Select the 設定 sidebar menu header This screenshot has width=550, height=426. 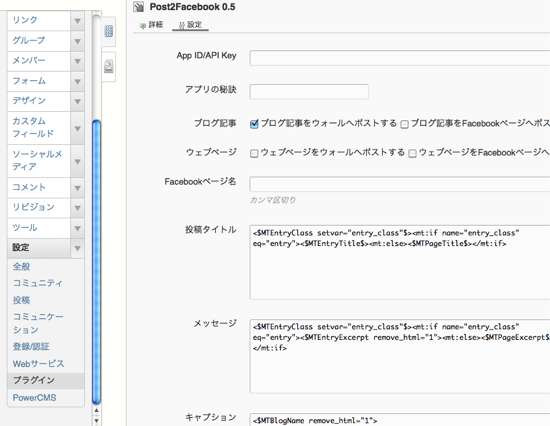pos(39,248)
